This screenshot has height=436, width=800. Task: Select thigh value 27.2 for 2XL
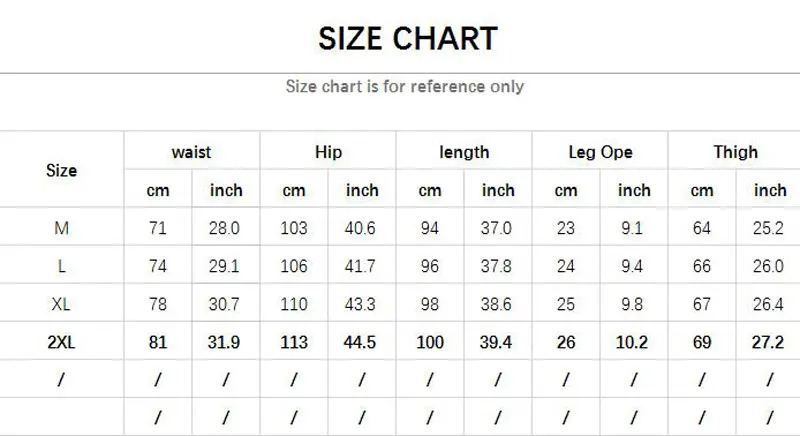(768, 342)
